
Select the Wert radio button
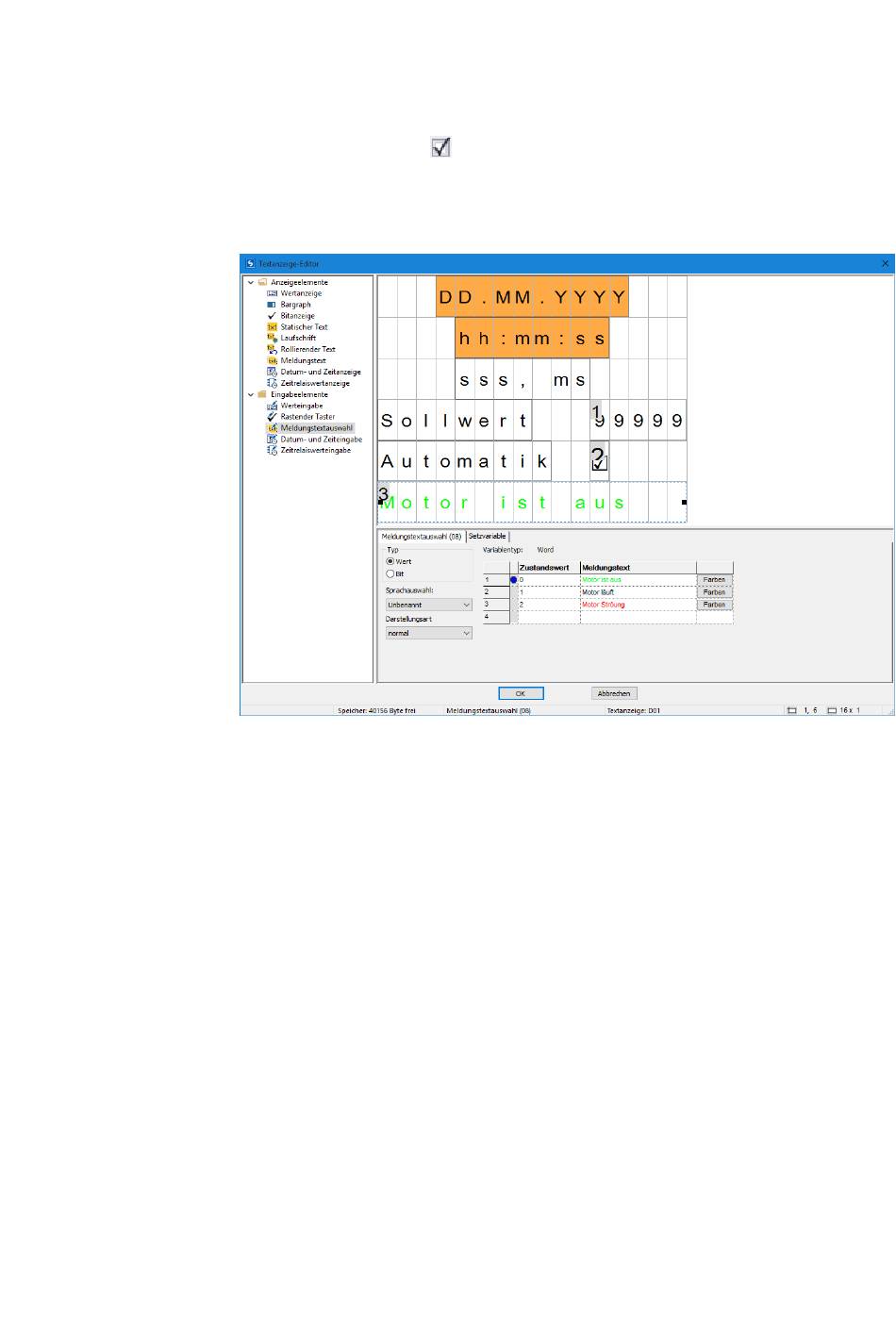click(x=390, y=561)
